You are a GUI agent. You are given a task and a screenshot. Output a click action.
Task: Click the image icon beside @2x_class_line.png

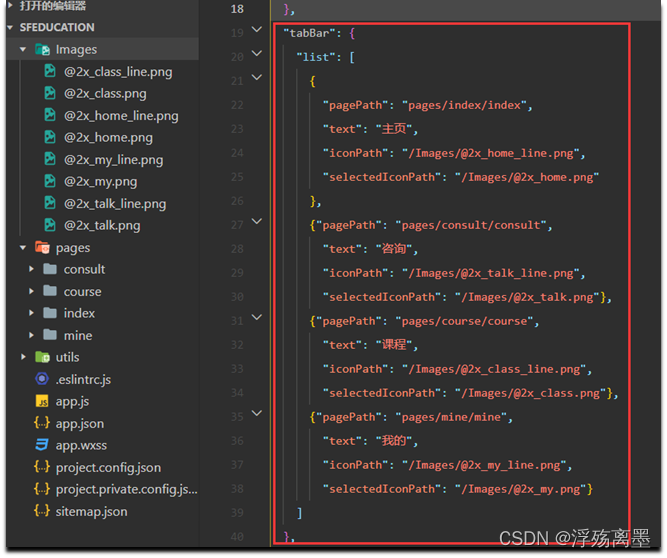50,71
